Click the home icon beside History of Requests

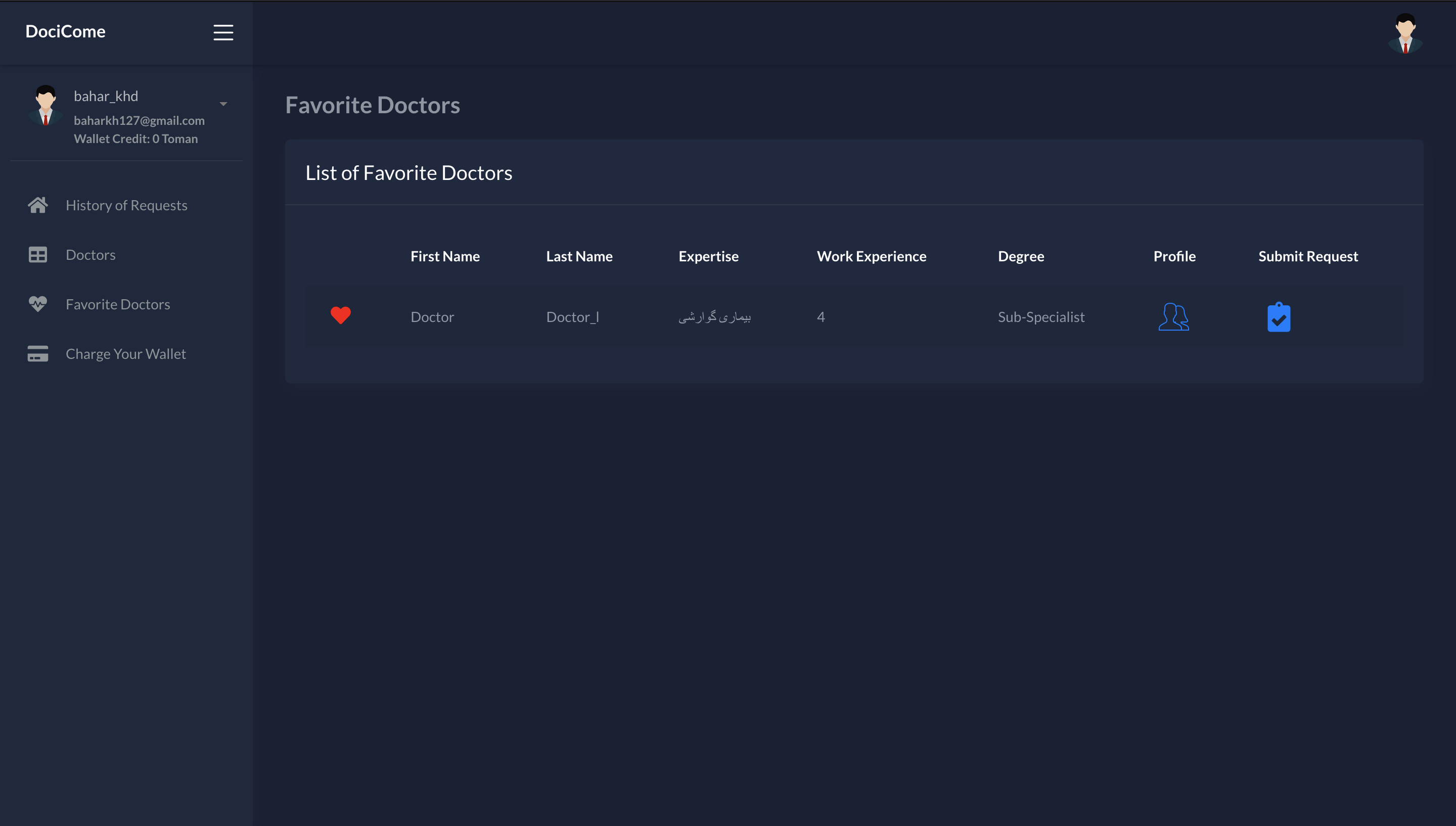(37, 205)
